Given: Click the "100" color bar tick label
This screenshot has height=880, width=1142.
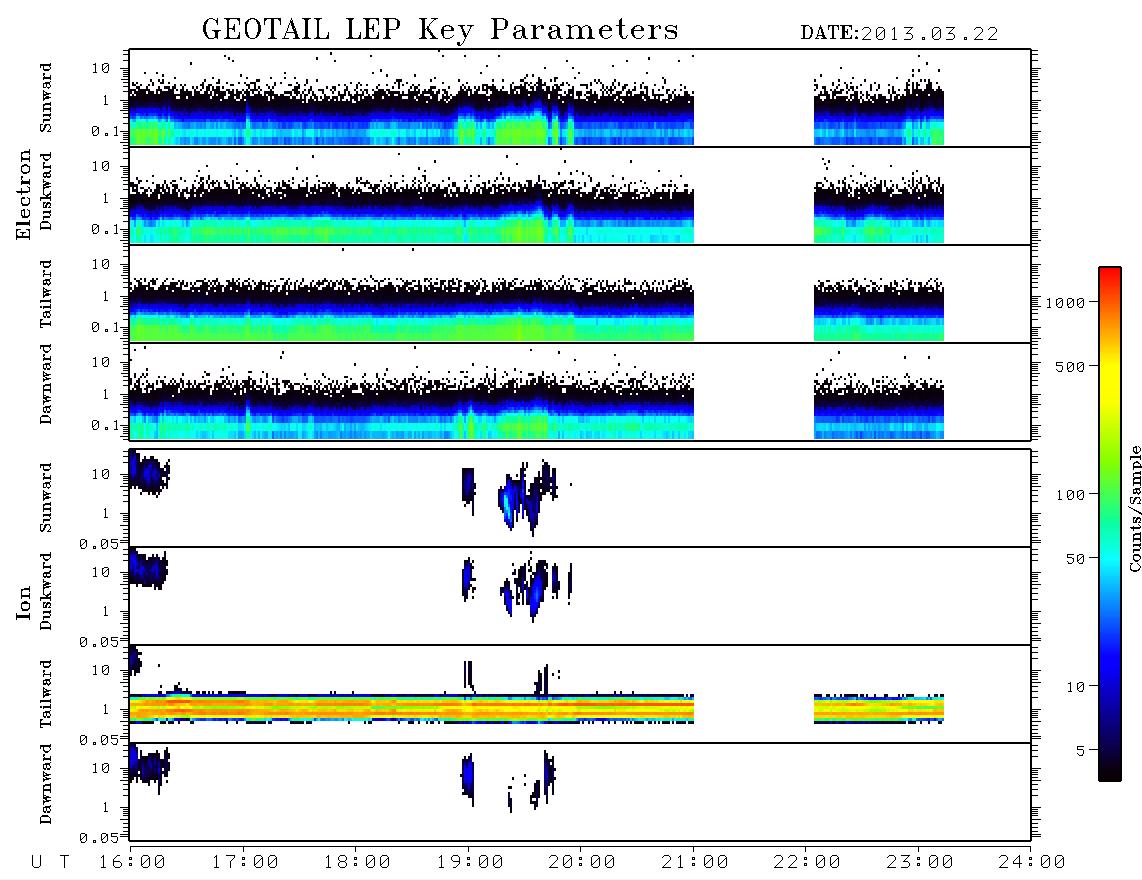Looking at the screenshot, I should [1070, 495].
